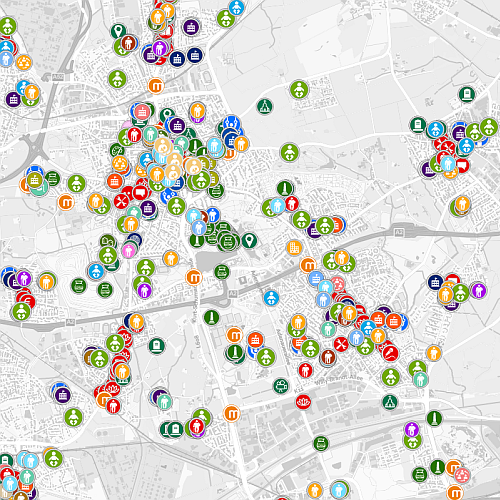
Task: Select the red lotus flower marker
Action: [x=303, y=402]
